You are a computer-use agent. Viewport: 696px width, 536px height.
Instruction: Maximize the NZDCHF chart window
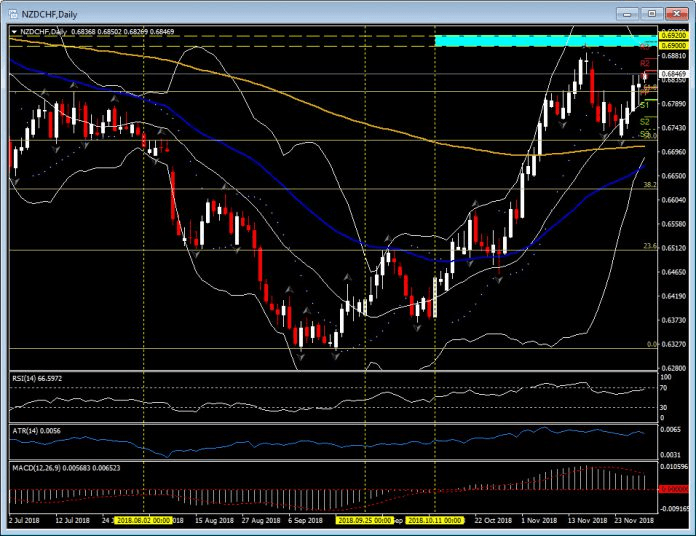pos(651,13)
